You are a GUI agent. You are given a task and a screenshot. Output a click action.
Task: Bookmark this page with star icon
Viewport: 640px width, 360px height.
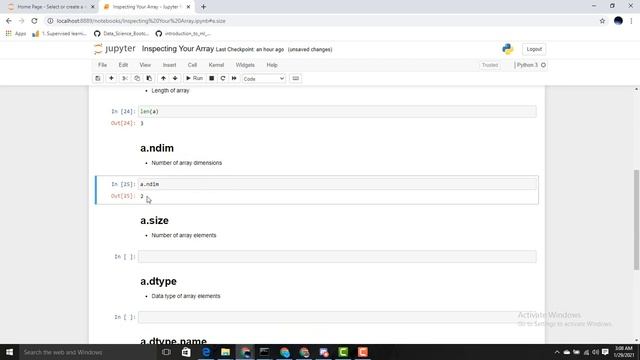click(x=602, y=21)
